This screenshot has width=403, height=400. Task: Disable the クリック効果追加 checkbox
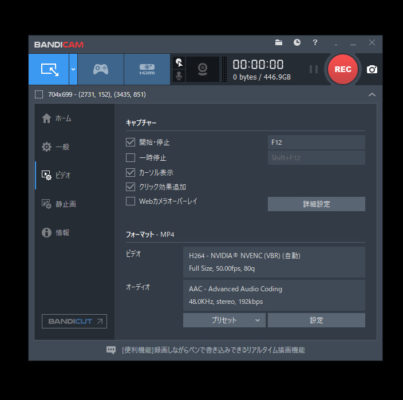(x=130, y=187)
